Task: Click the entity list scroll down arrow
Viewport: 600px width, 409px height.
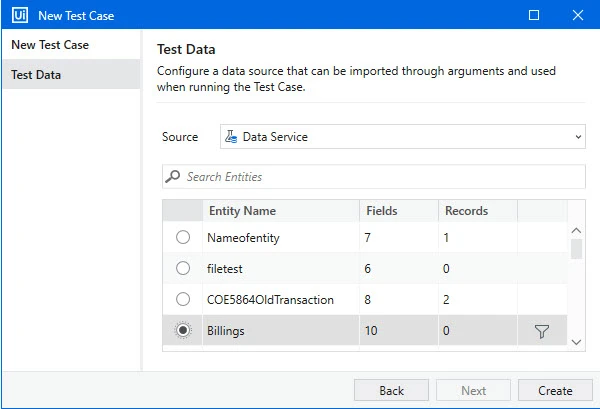Action: tap(576, 342)
